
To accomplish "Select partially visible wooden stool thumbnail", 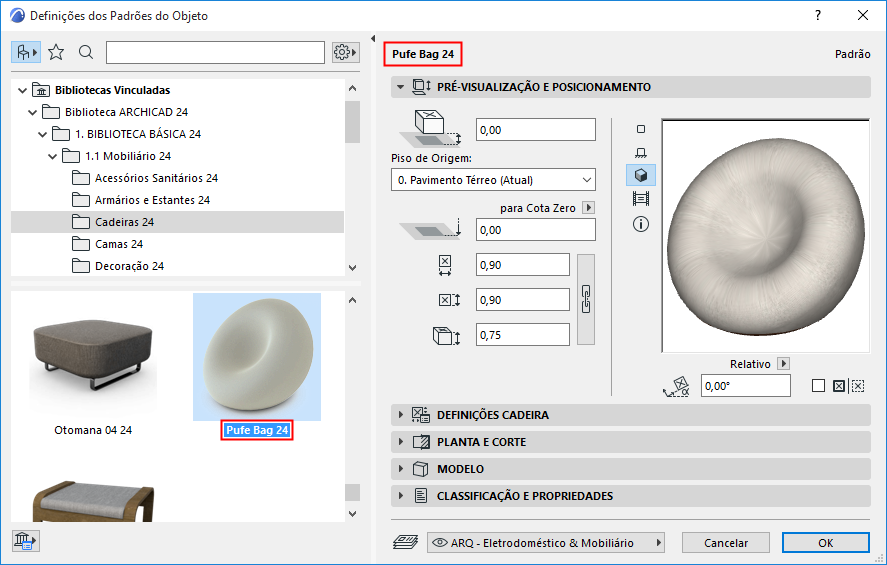I will 93,501.
